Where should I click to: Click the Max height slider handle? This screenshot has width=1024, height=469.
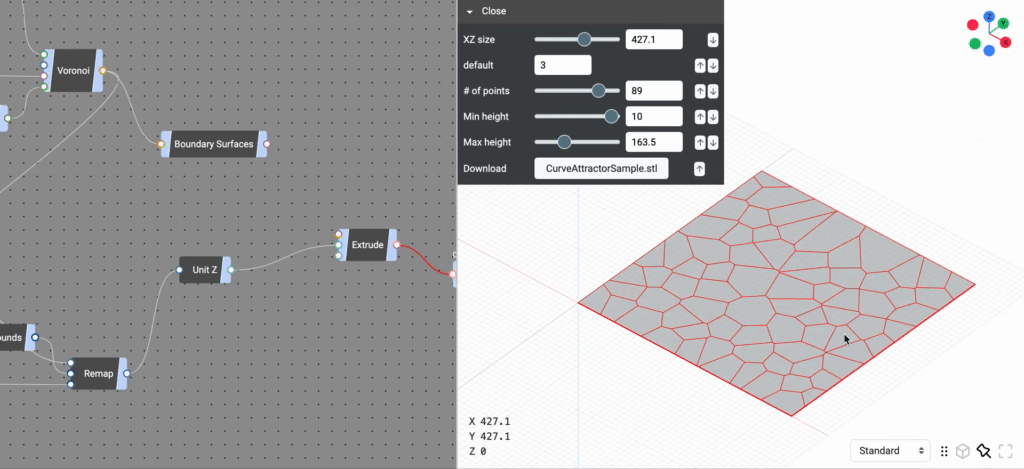click(x=564, y=142)
